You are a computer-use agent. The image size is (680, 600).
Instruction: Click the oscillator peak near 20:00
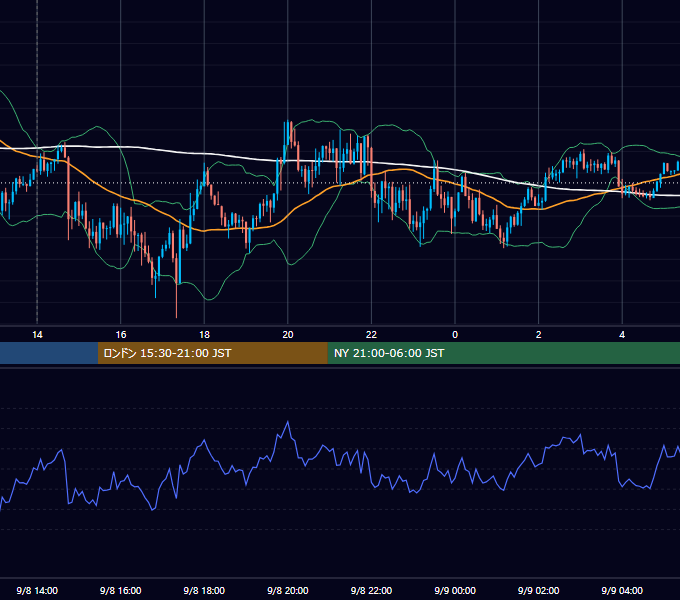pos(288,422)
